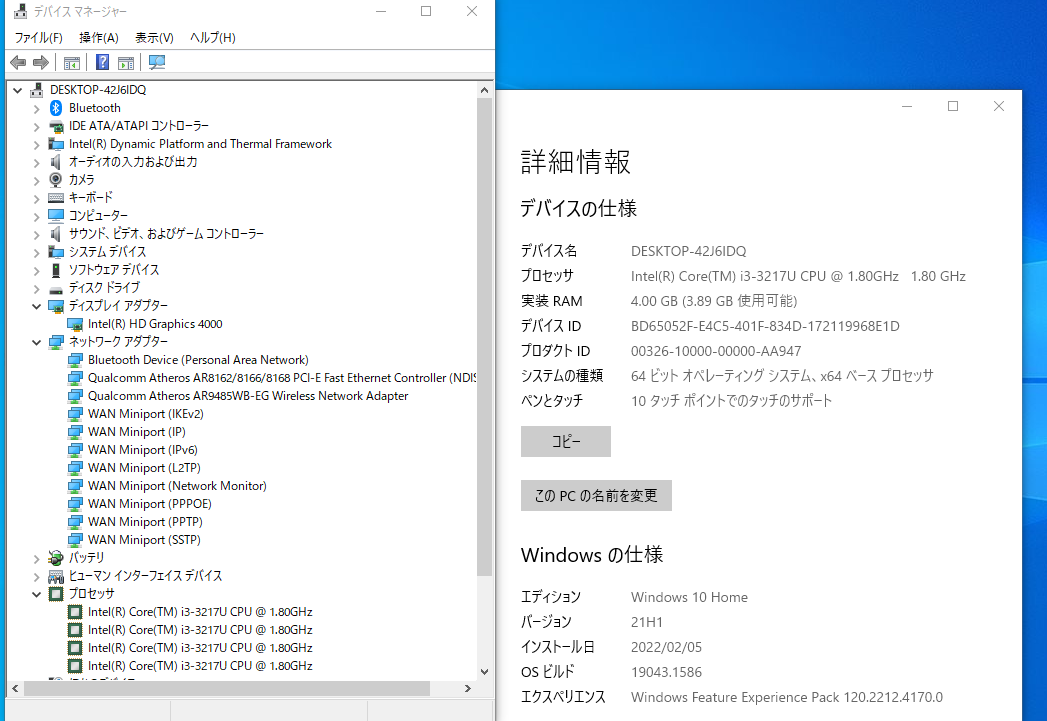Expand the human interface device (ヒューマン インターフェイス デバイス) category
1047x721 pixels.
point(37,576)
